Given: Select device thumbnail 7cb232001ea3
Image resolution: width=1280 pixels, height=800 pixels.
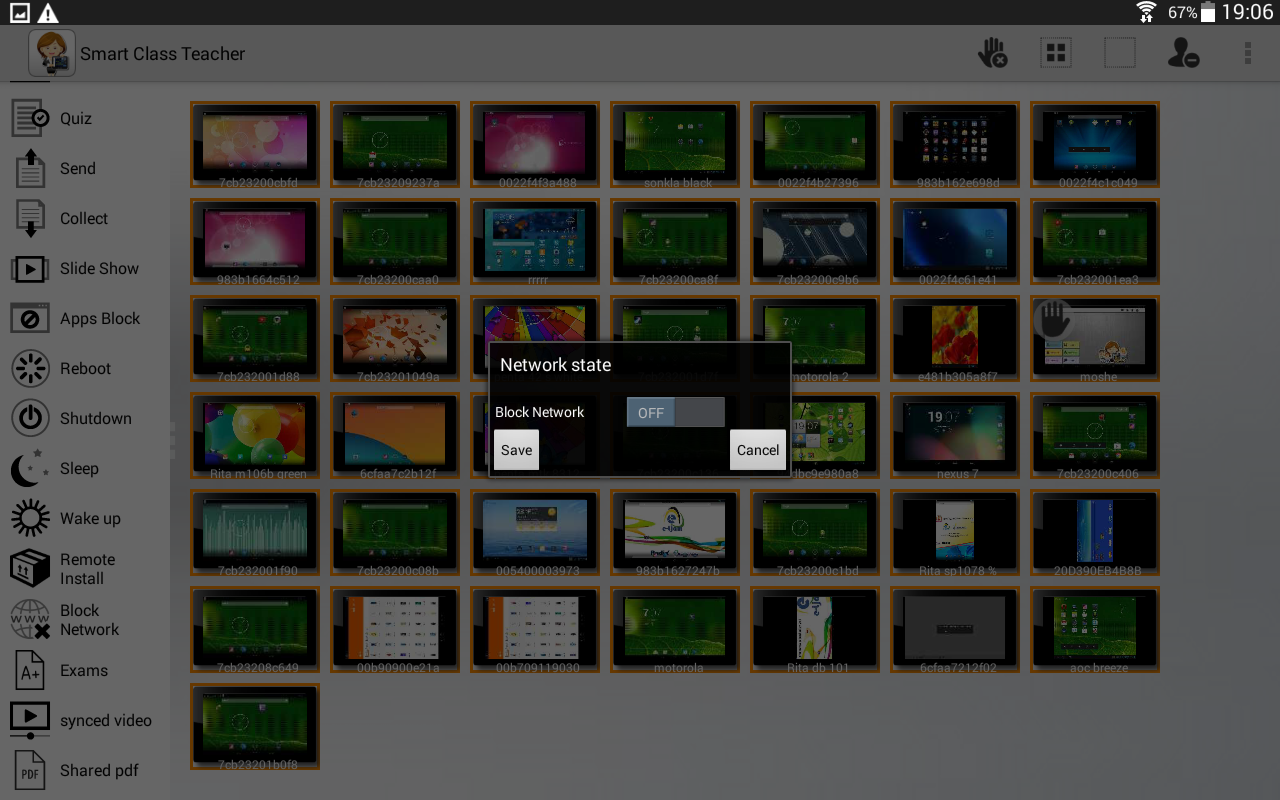Looking at the screenshot, I should (x=1095, y=241).
